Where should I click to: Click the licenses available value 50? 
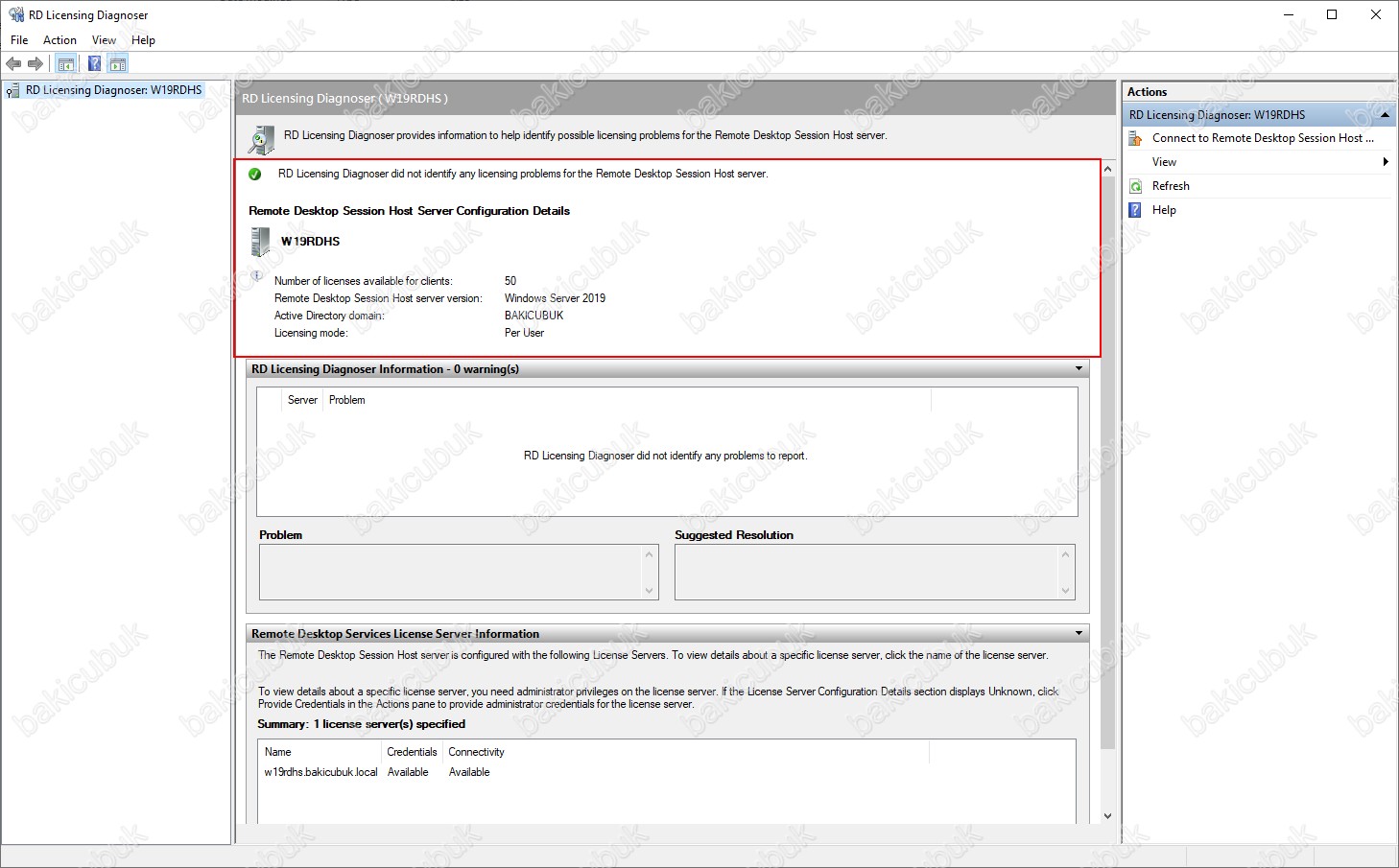510,281
